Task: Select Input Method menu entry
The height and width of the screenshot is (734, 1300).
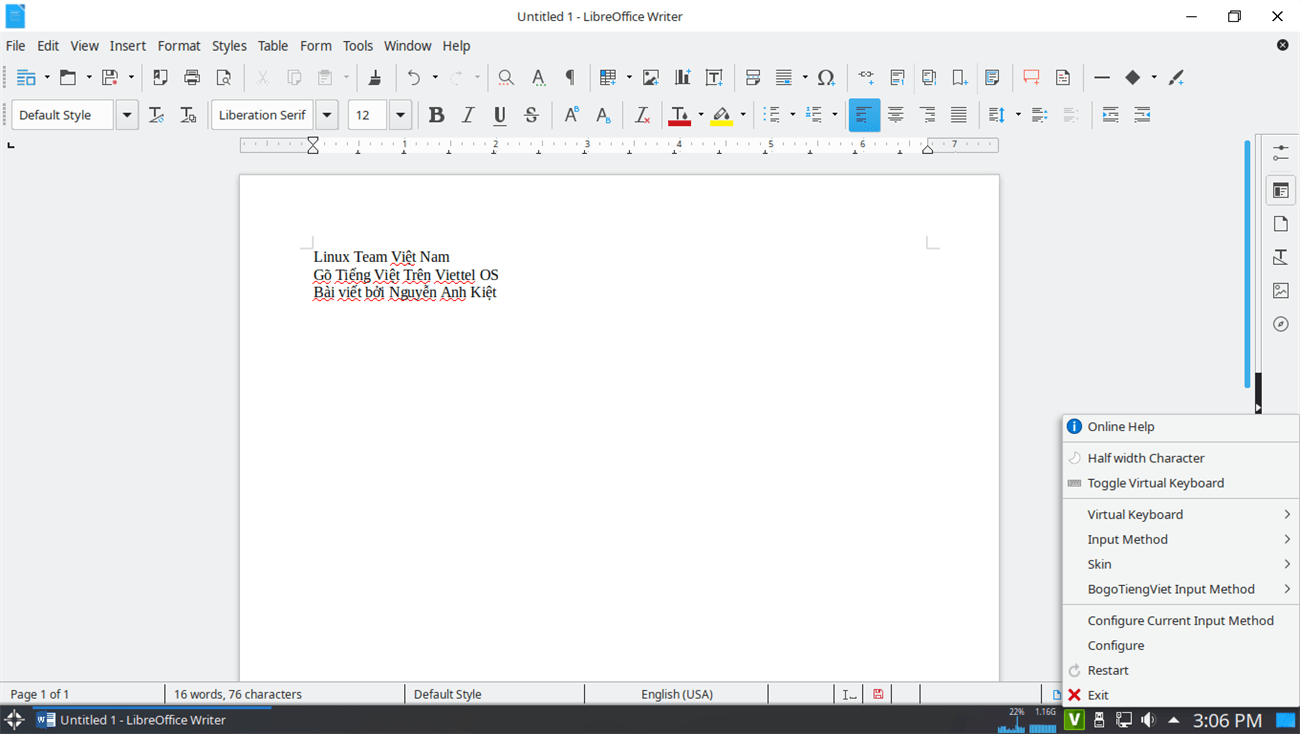Action: 1180,539
